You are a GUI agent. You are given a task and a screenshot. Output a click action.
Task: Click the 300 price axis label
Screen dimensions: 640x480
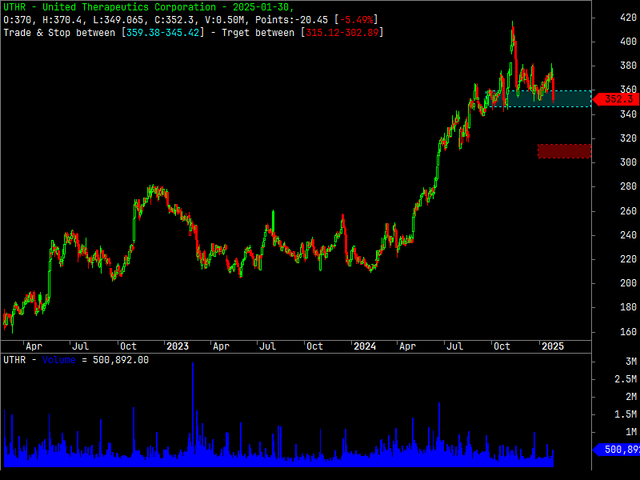tap(628, 162)
